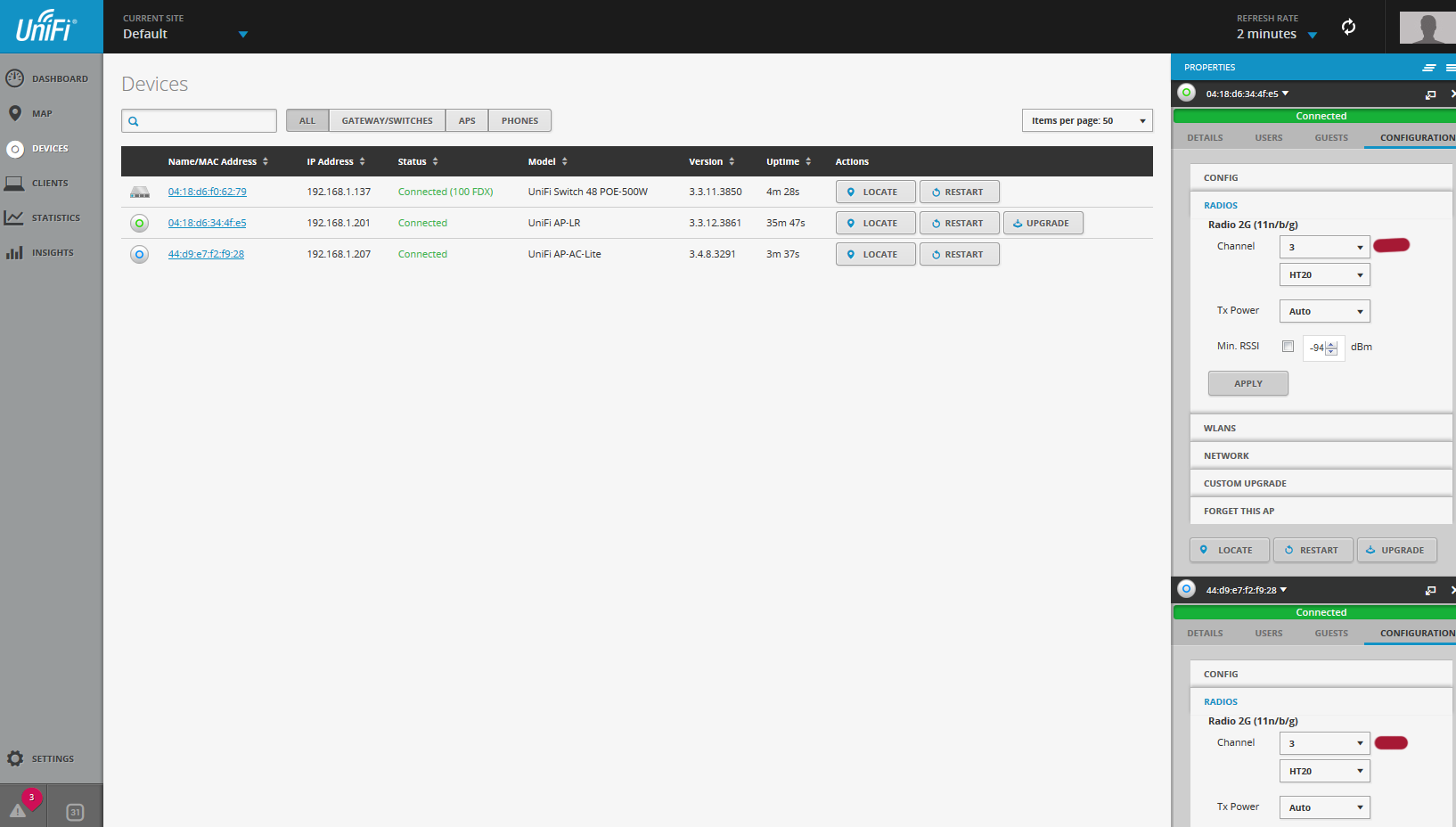Open the Map pin icon
The image size is (1456, 827).
click(x=15, y=113)
